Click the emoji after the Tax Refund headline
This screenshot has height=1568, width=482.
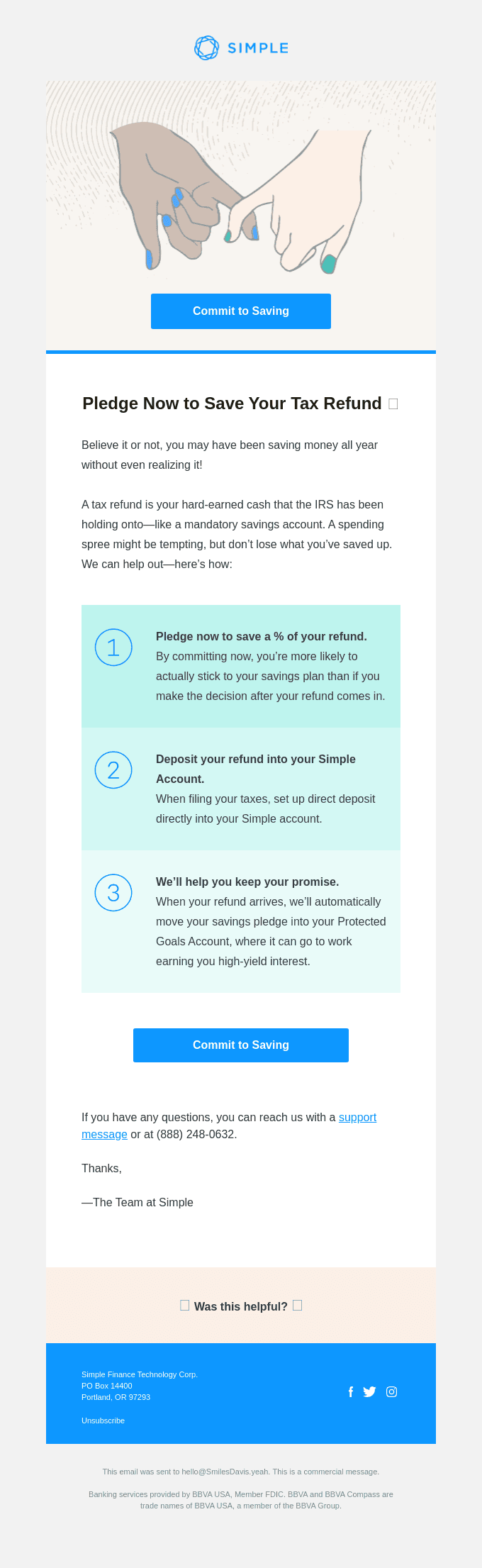[x=393, y=404]
